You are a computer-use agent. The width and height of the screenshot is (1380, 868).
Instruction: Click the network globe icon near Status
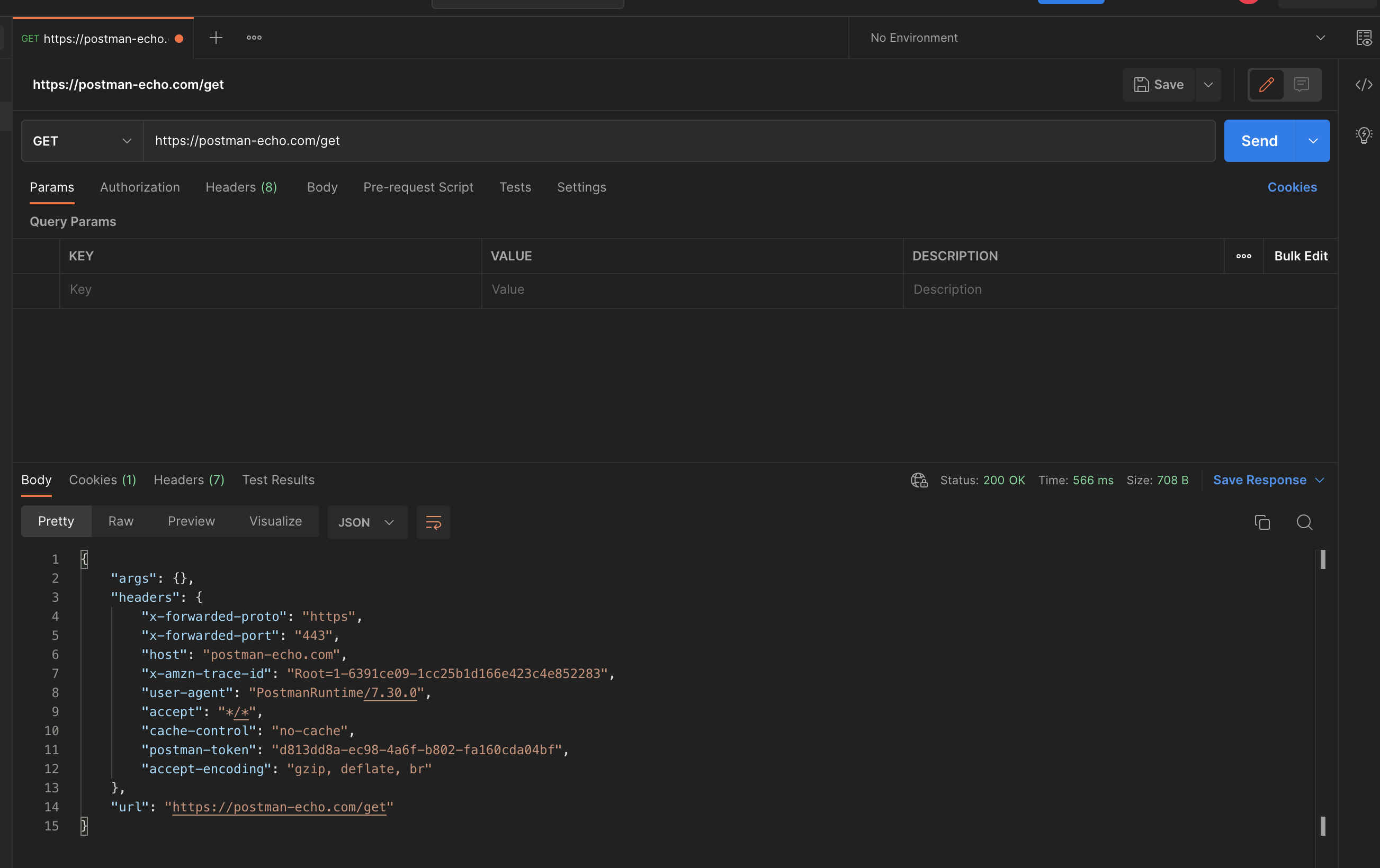tap(919, 480)
